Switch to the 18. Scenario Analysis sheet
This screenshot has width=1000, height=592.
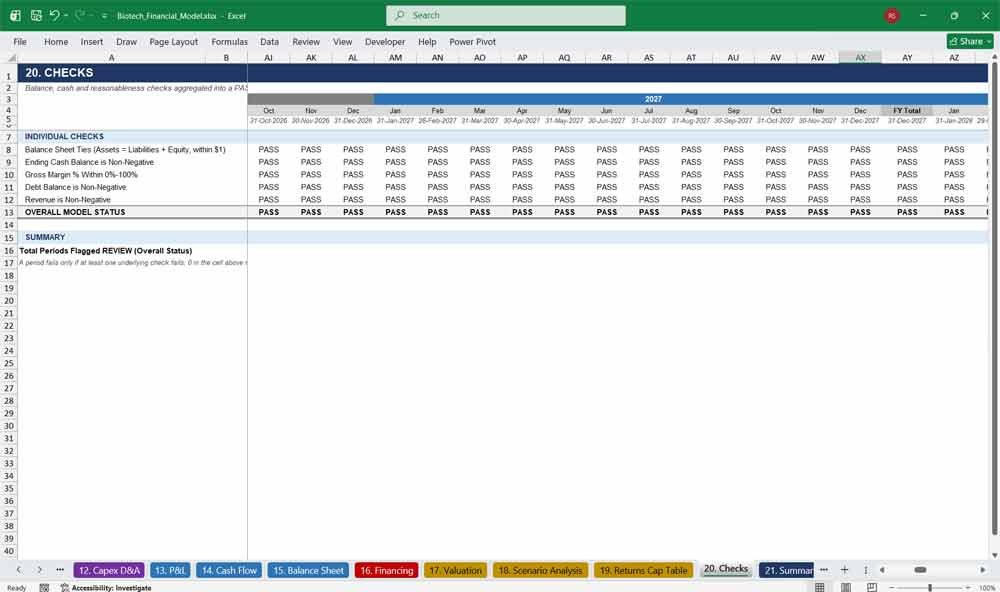[x=540, y=570]
